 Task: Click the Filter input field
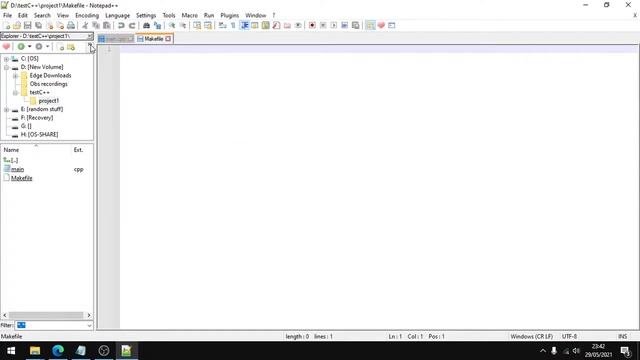click(x=51, y=325)
